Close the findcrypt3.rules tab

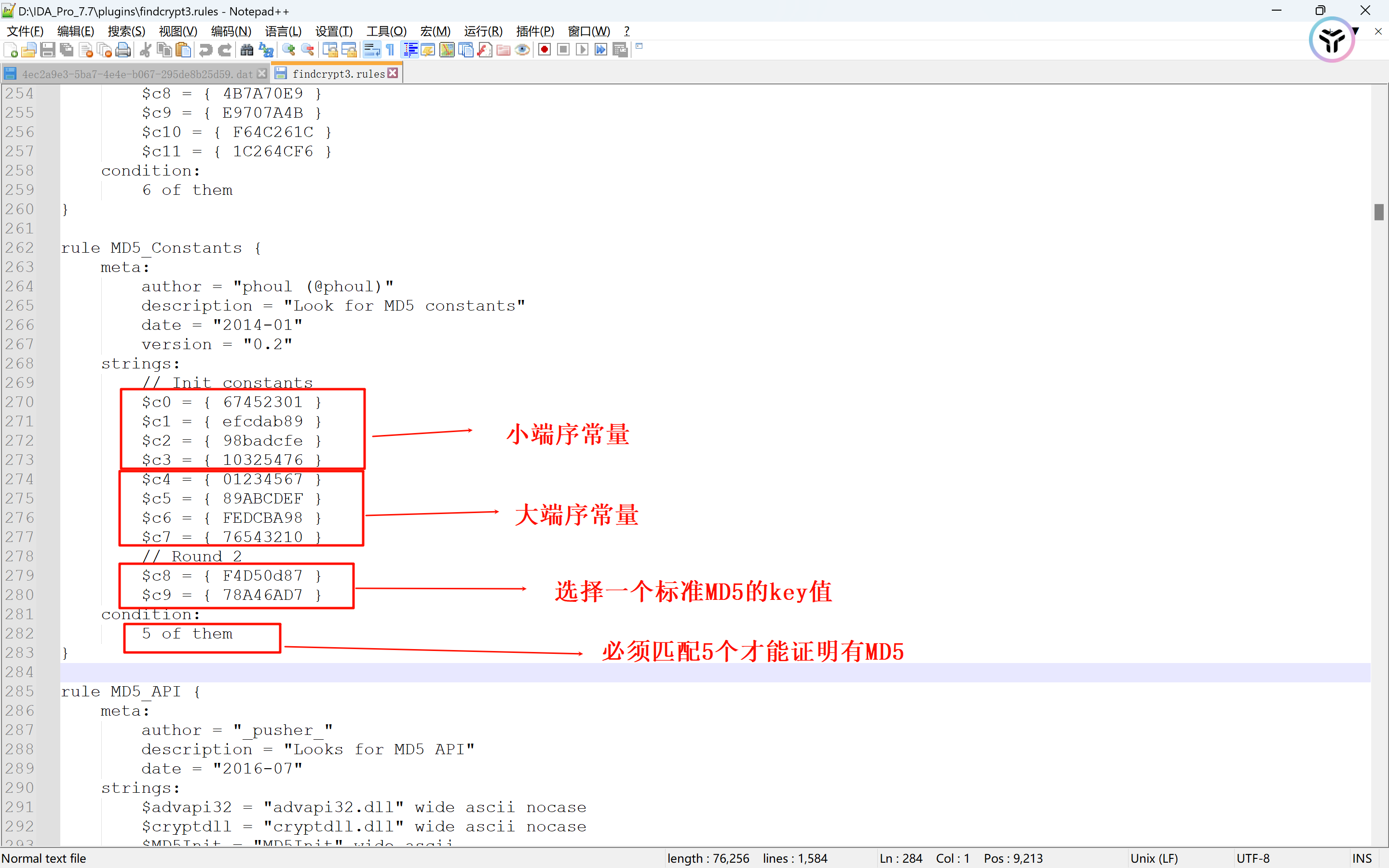pos(393,73)
